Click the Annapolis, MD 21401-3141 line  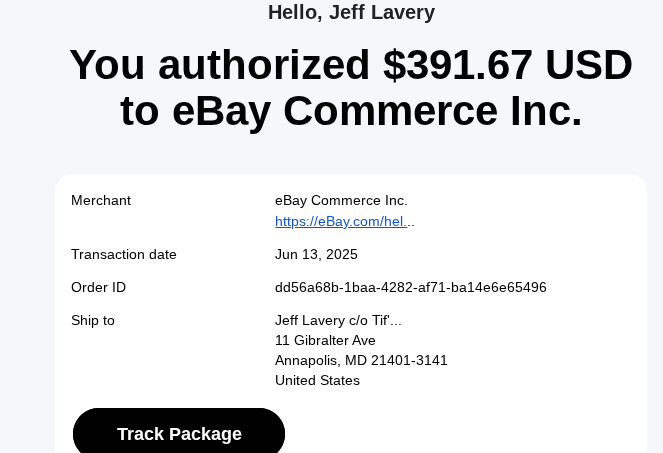361,360
